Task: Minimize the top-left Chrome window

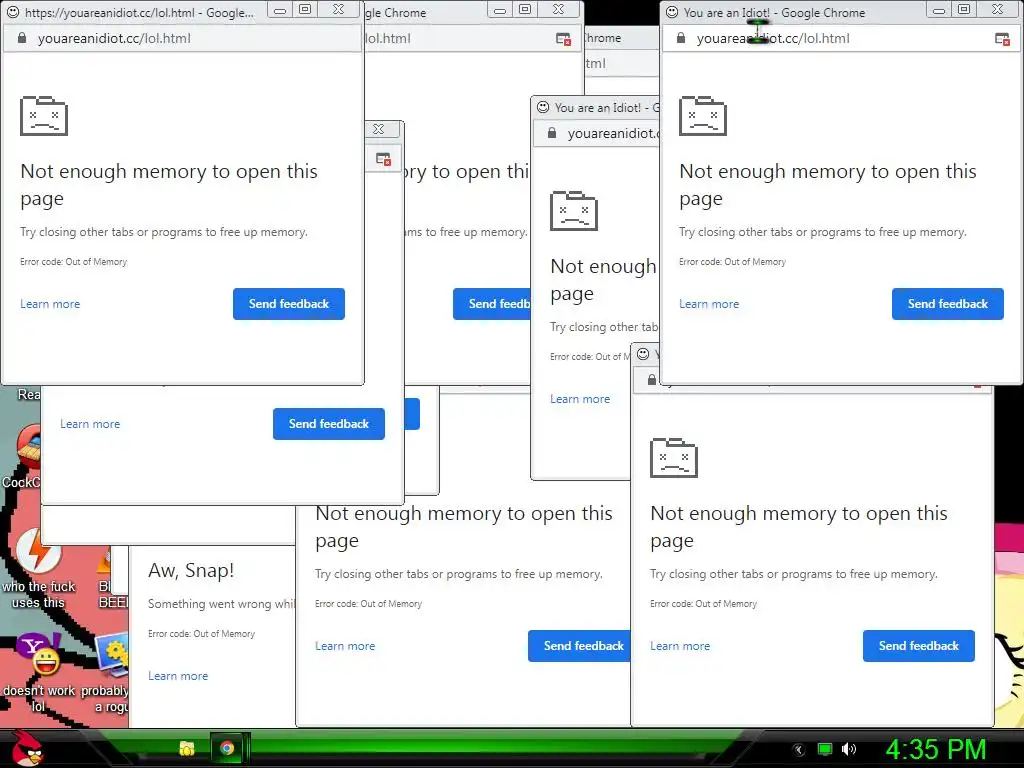Action: [x=280, y=10]
